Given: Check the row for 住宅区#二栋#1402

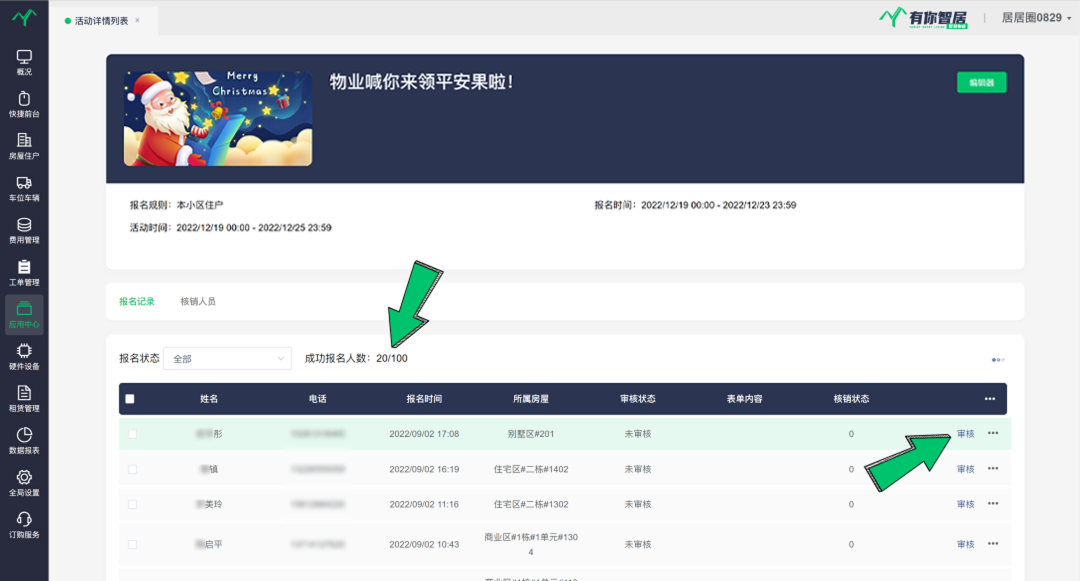Looking at the screenshot, I should coord(132,469).
